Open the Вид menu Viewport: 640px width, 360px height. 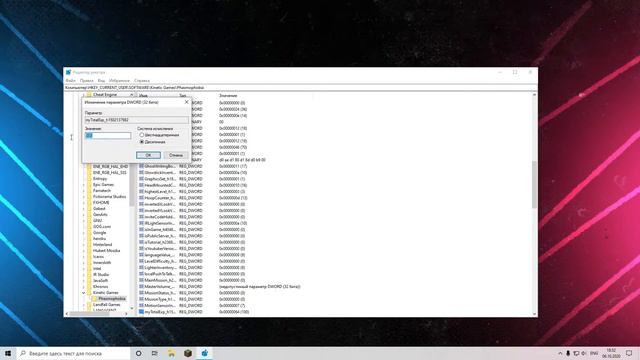click(101, 81)
